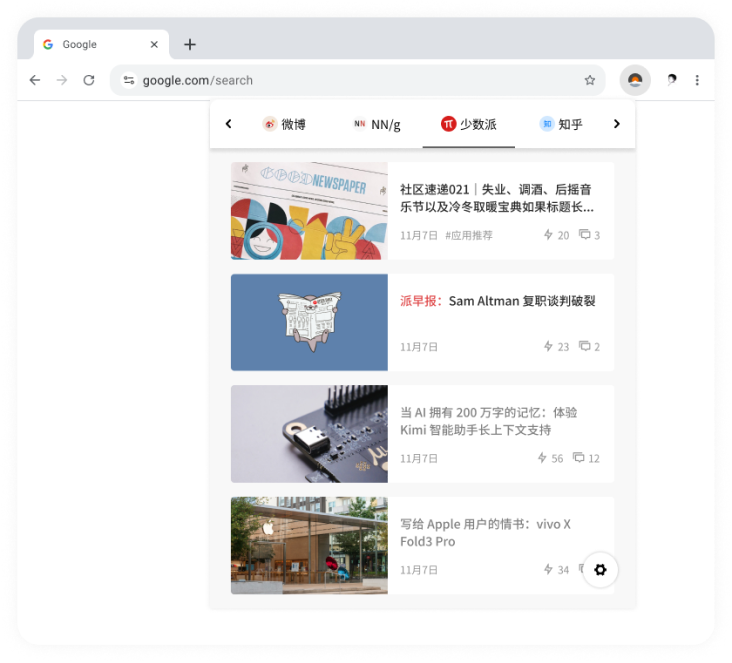Click lightning likes icon showing 34

click(x=548, y=569)
